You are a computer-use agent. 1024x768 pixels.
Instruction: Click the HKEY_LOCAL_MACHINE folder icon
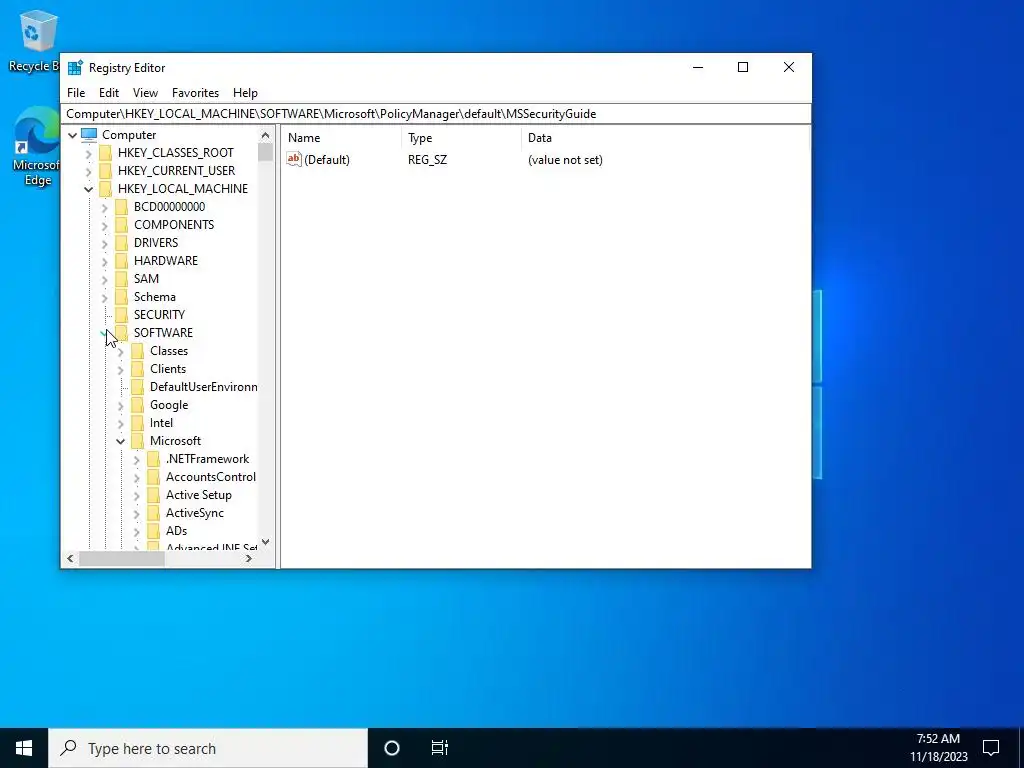click(x=105, y=189)
